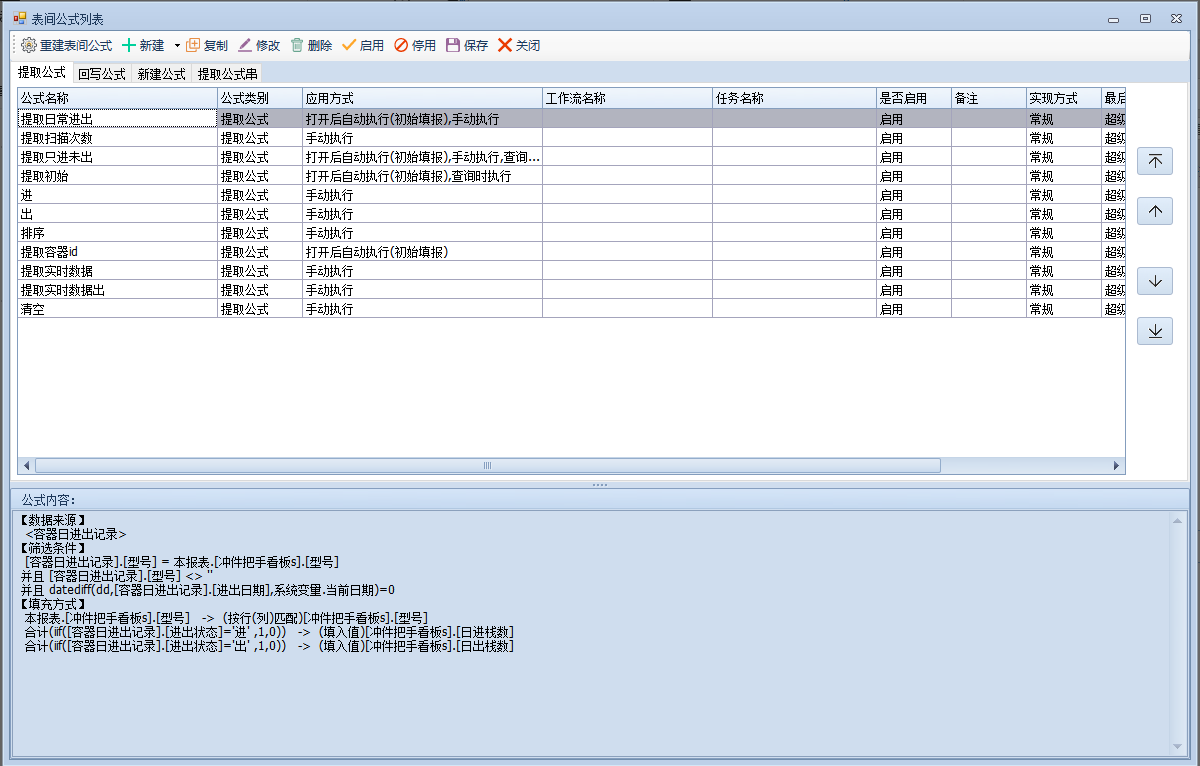Select the 提取公式串 tab
The image size is (1200, 766).
click(x=227, y=74)
